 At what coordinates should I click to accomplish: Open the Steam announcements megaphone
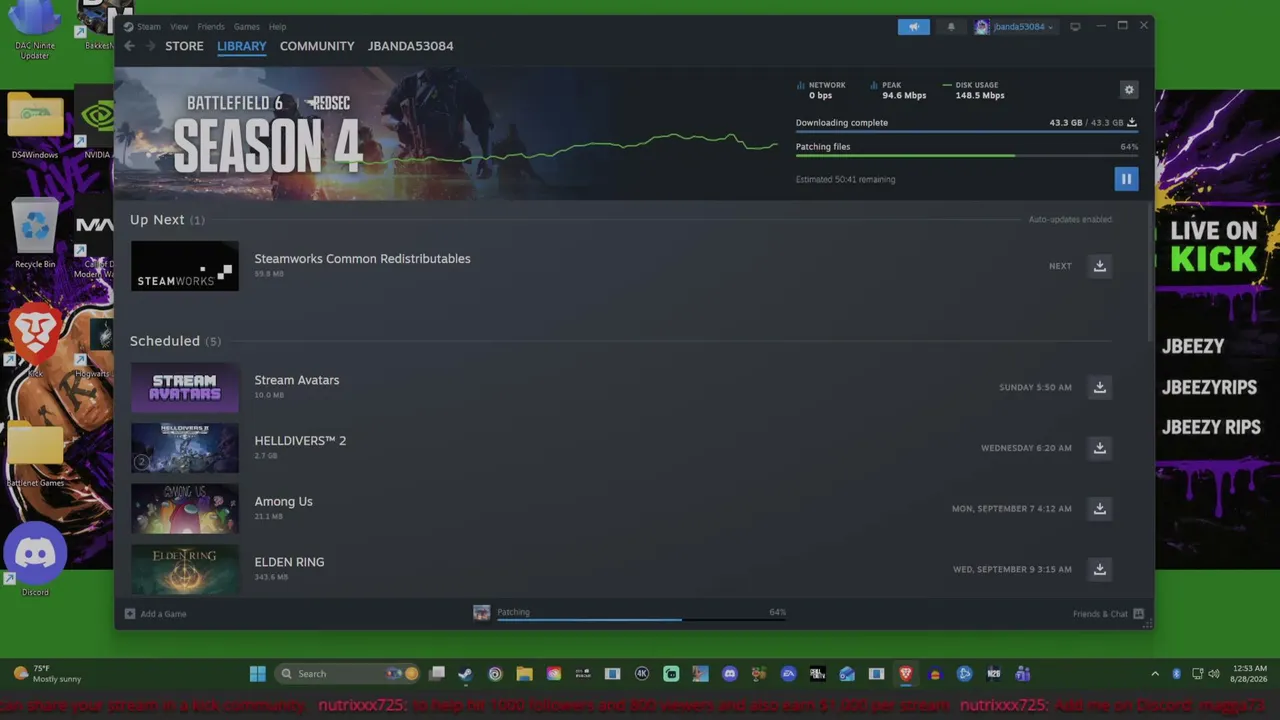point(914,27)
